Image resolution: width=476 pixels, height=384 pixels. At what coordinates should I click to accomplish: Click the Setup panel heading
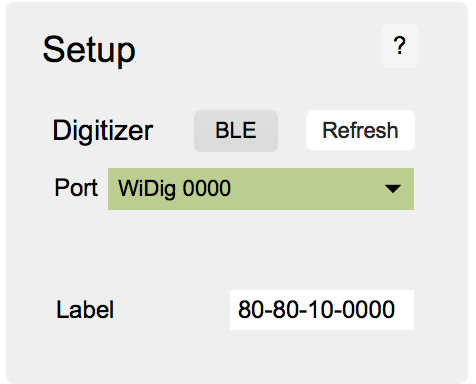(89, 51)
